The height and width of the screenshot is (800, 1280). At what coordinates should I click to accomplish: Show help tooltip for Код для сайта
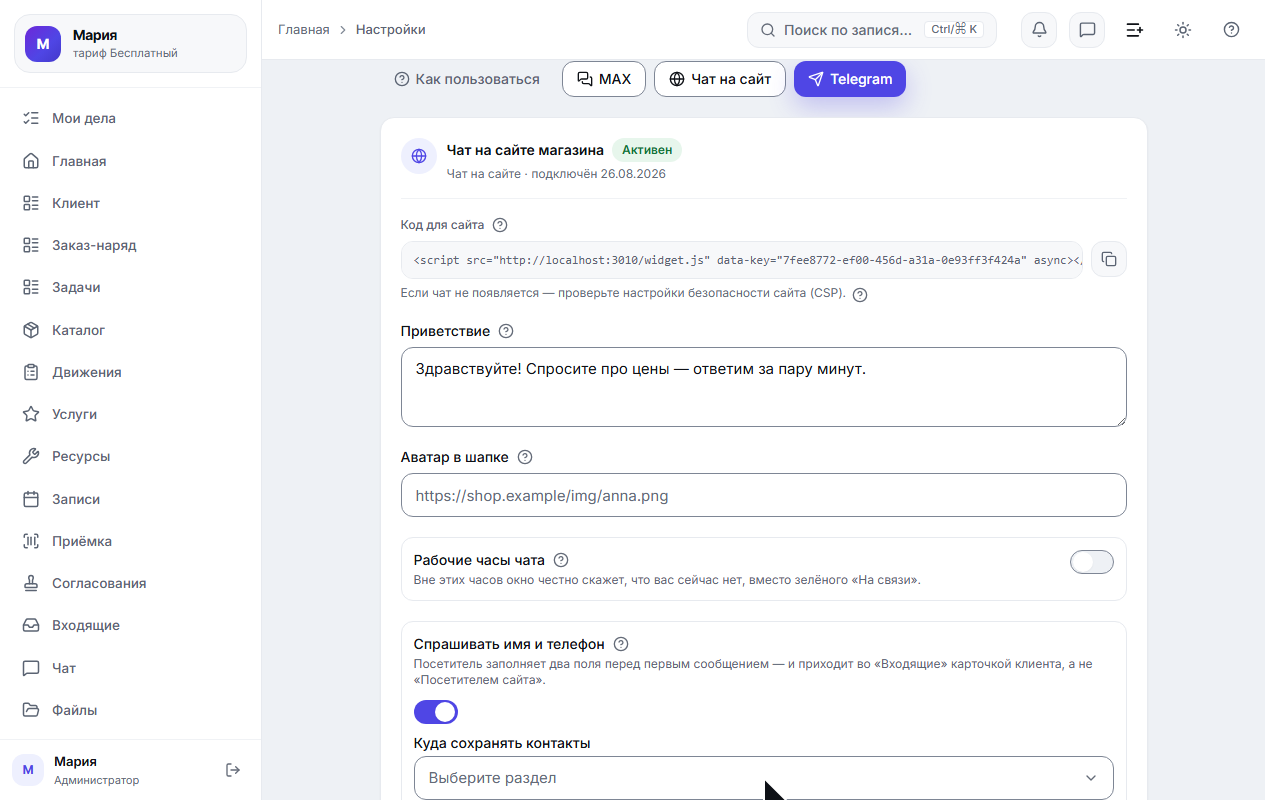tap(501, 225)
